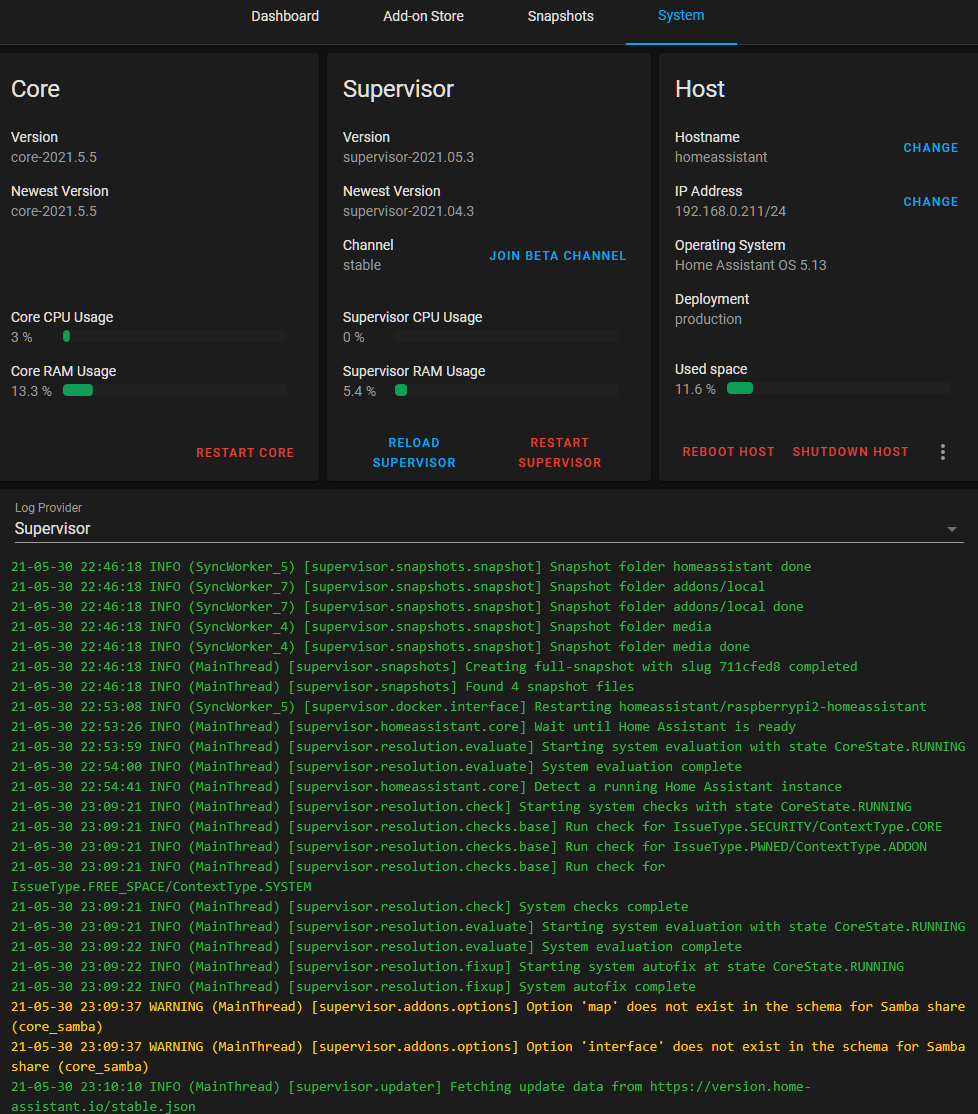Click the 13.3 % Core RAM value

point(31,391)
